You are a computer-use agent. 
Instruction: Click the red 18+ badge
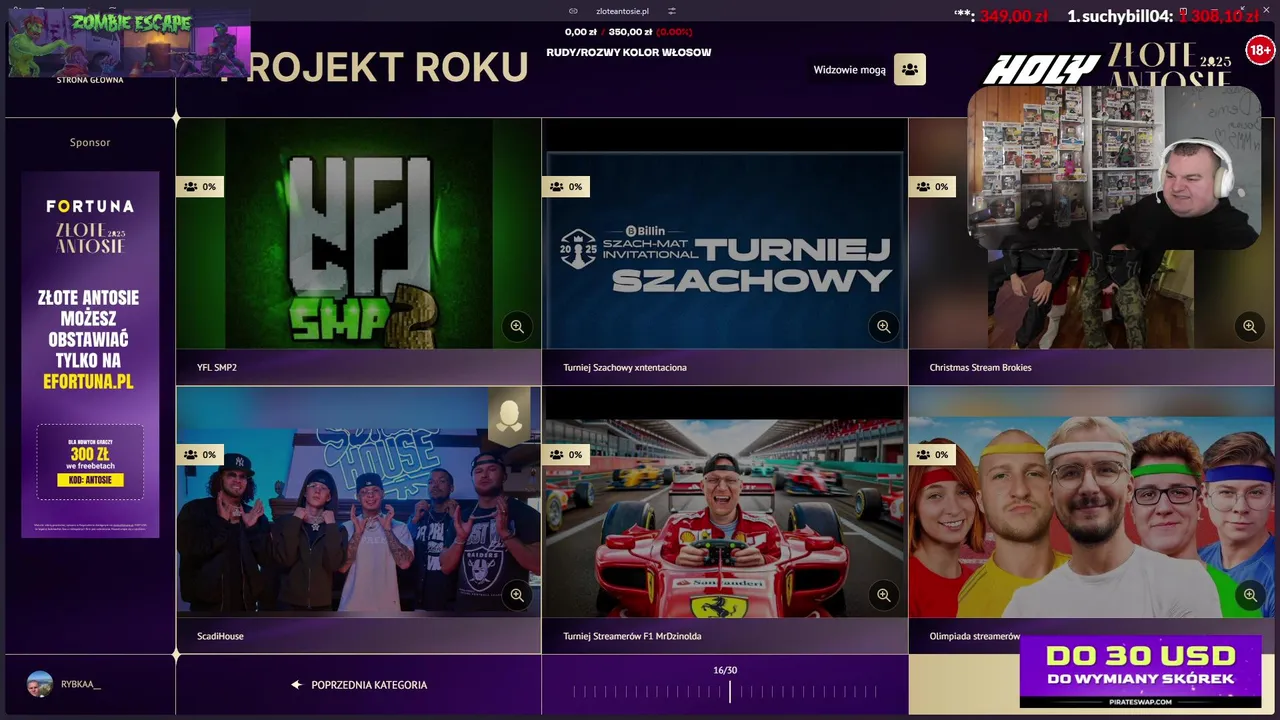click(x=1259, y=50)
